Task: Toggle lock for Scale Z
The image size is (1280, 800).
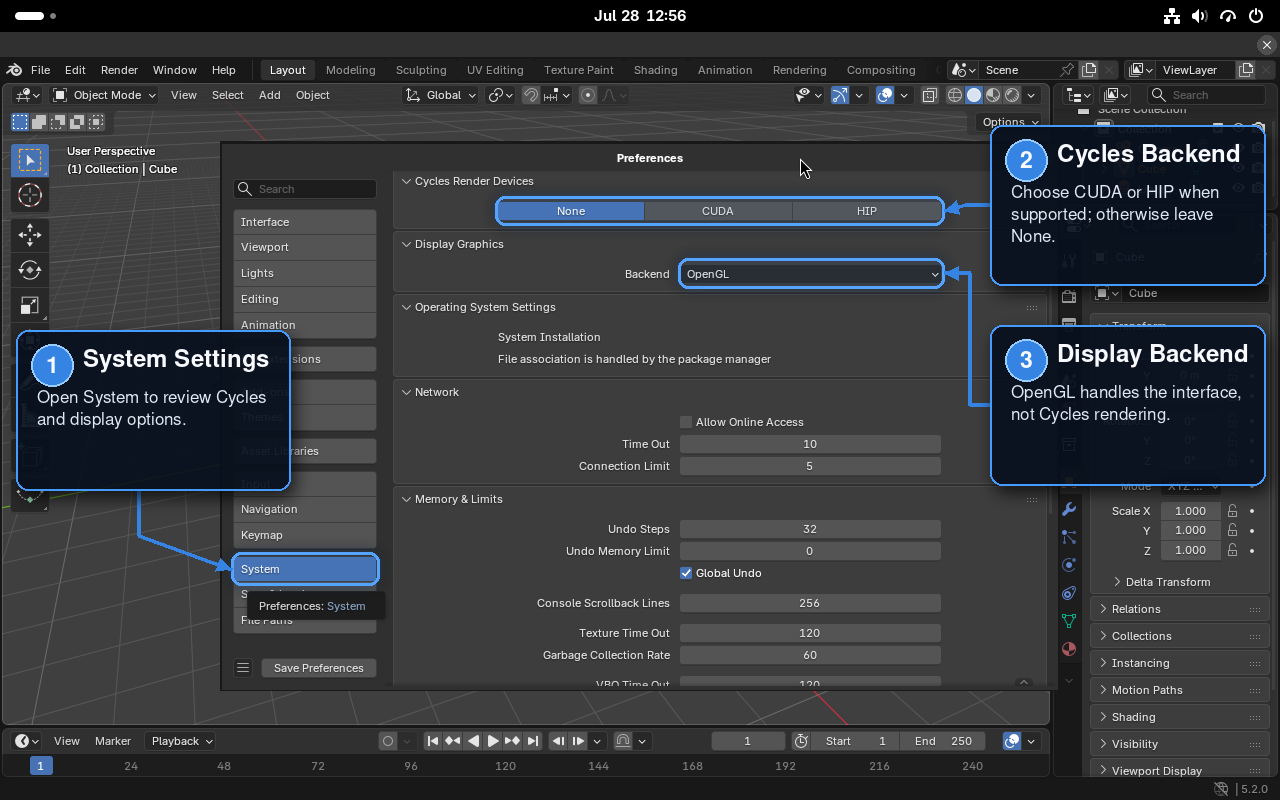Action: click(1233, 551)
